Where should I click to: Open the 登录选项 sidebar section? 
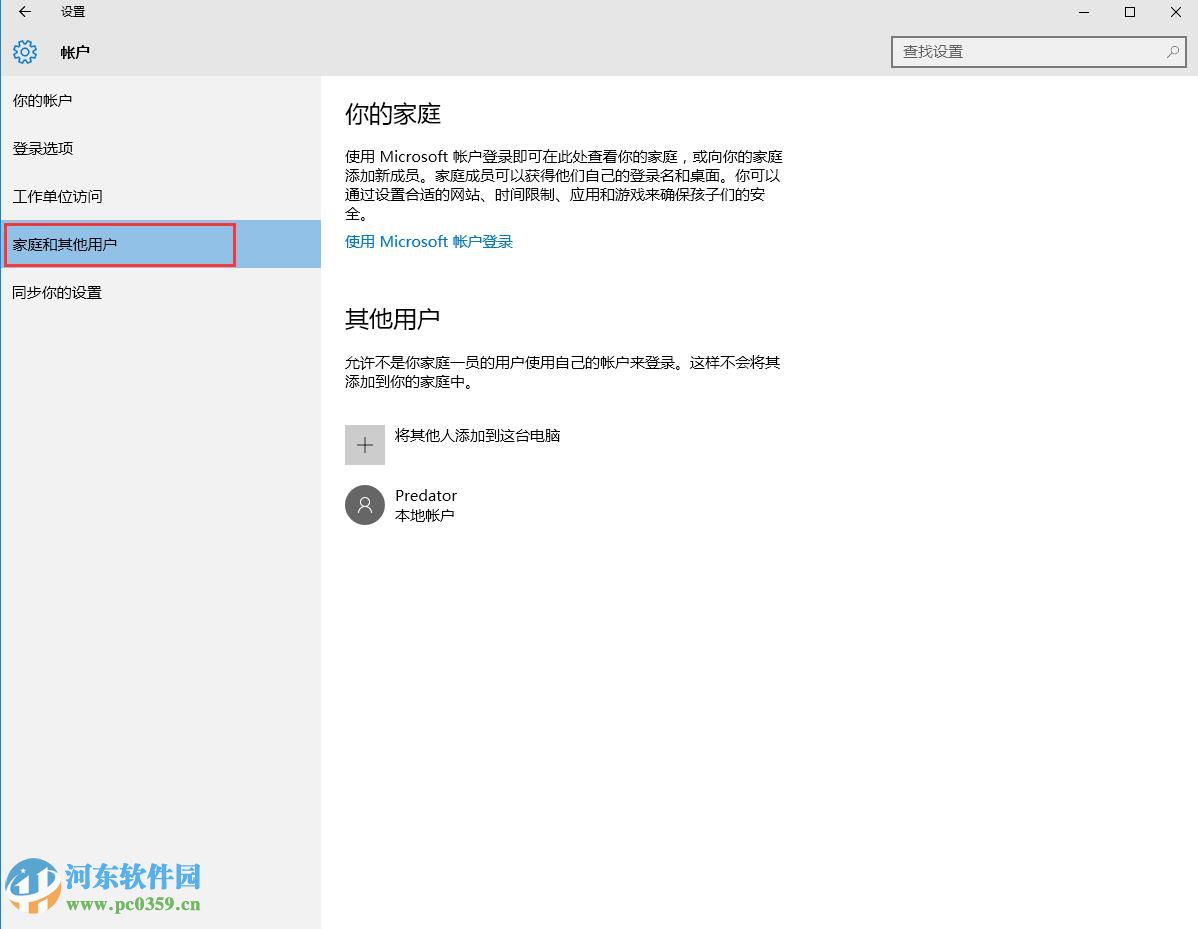click(x=41, y=148)
